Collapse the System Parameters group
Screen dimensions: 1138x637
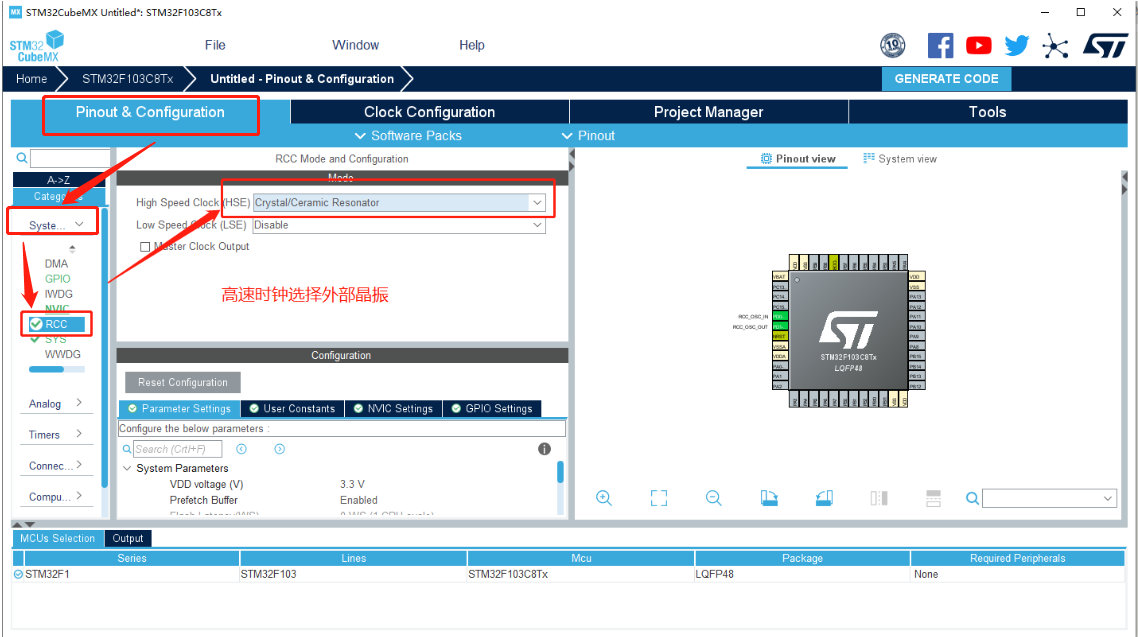127,469
